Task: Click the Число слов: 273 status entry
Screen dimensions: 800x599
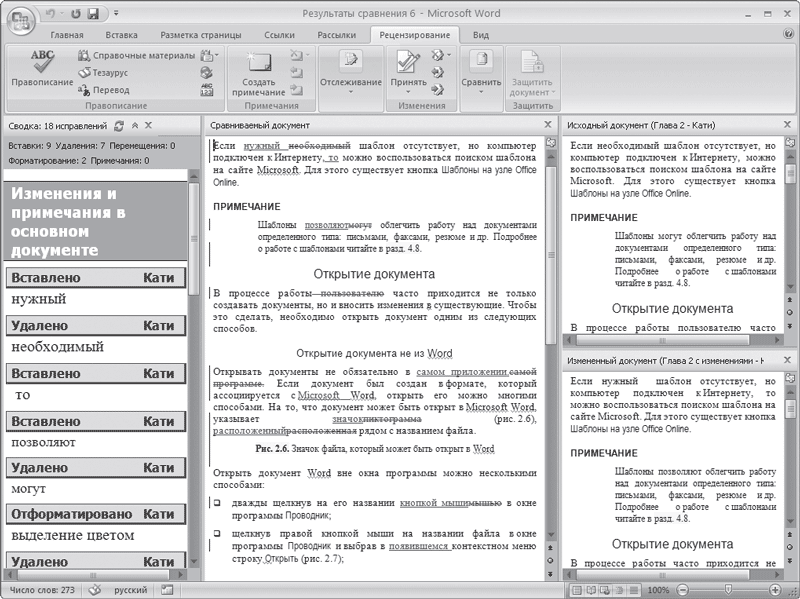Action: 42,590
